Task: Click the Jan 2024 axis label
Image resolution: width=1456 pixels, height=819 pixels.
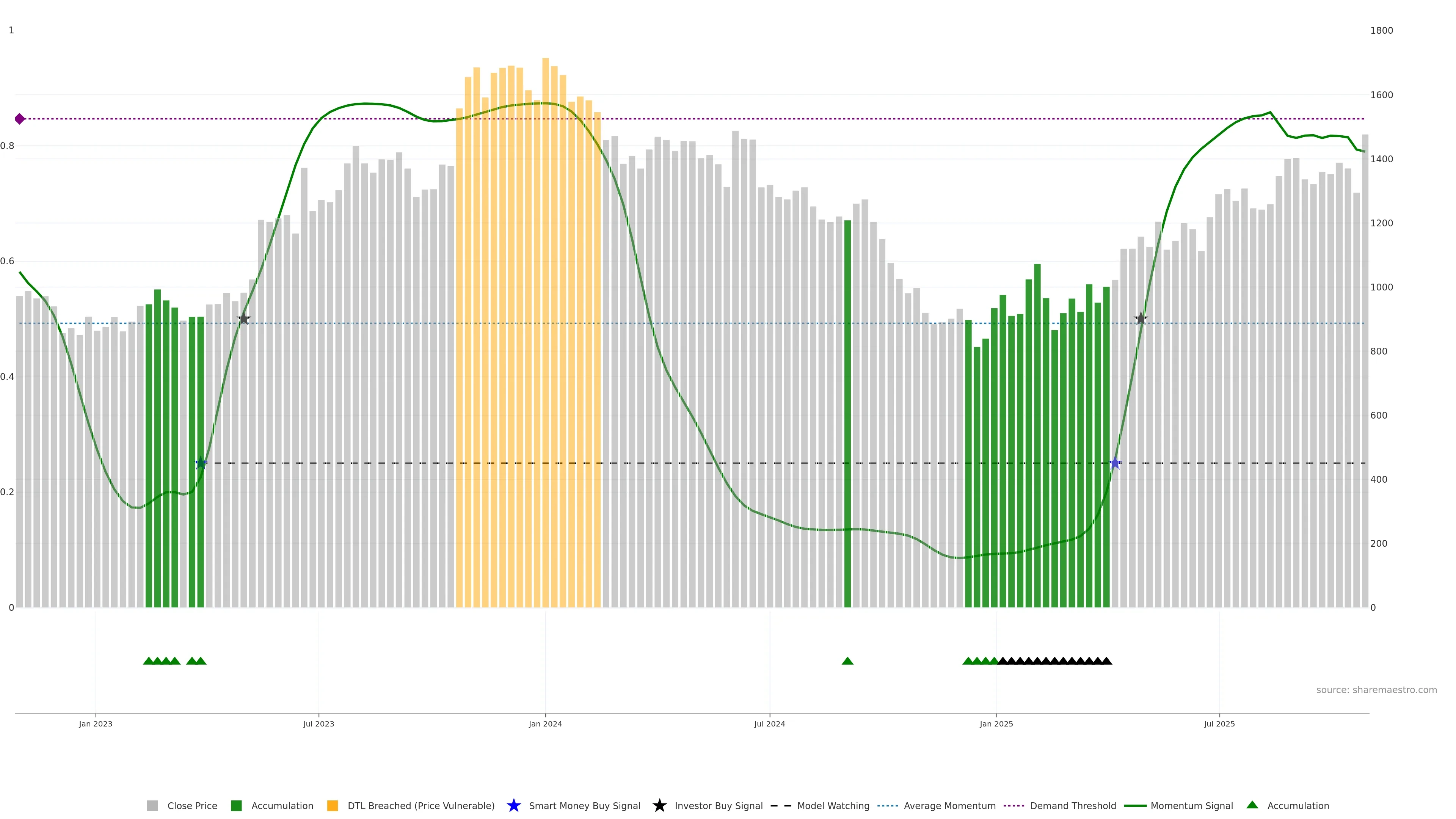Action: (x=545, y=724)
